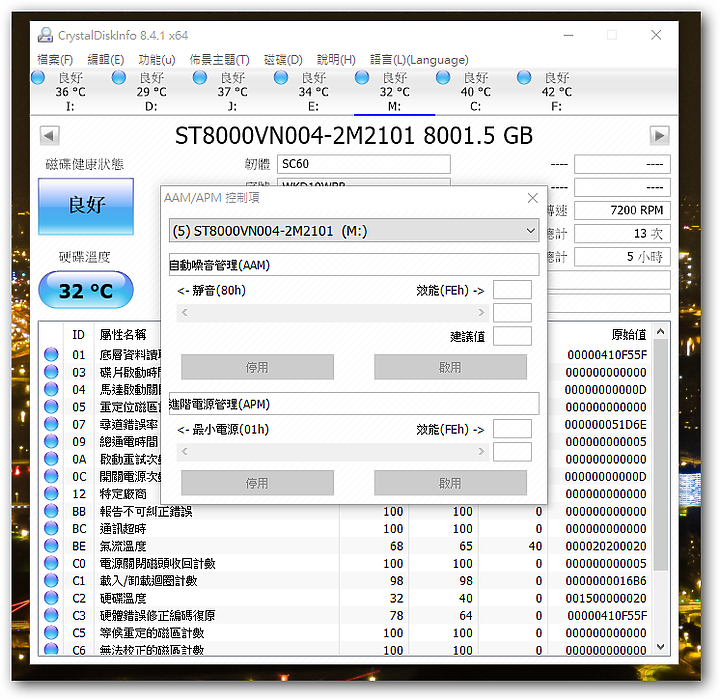Click status orb for attribute 07
The image size is (720, 700).
tap(51, 424)
